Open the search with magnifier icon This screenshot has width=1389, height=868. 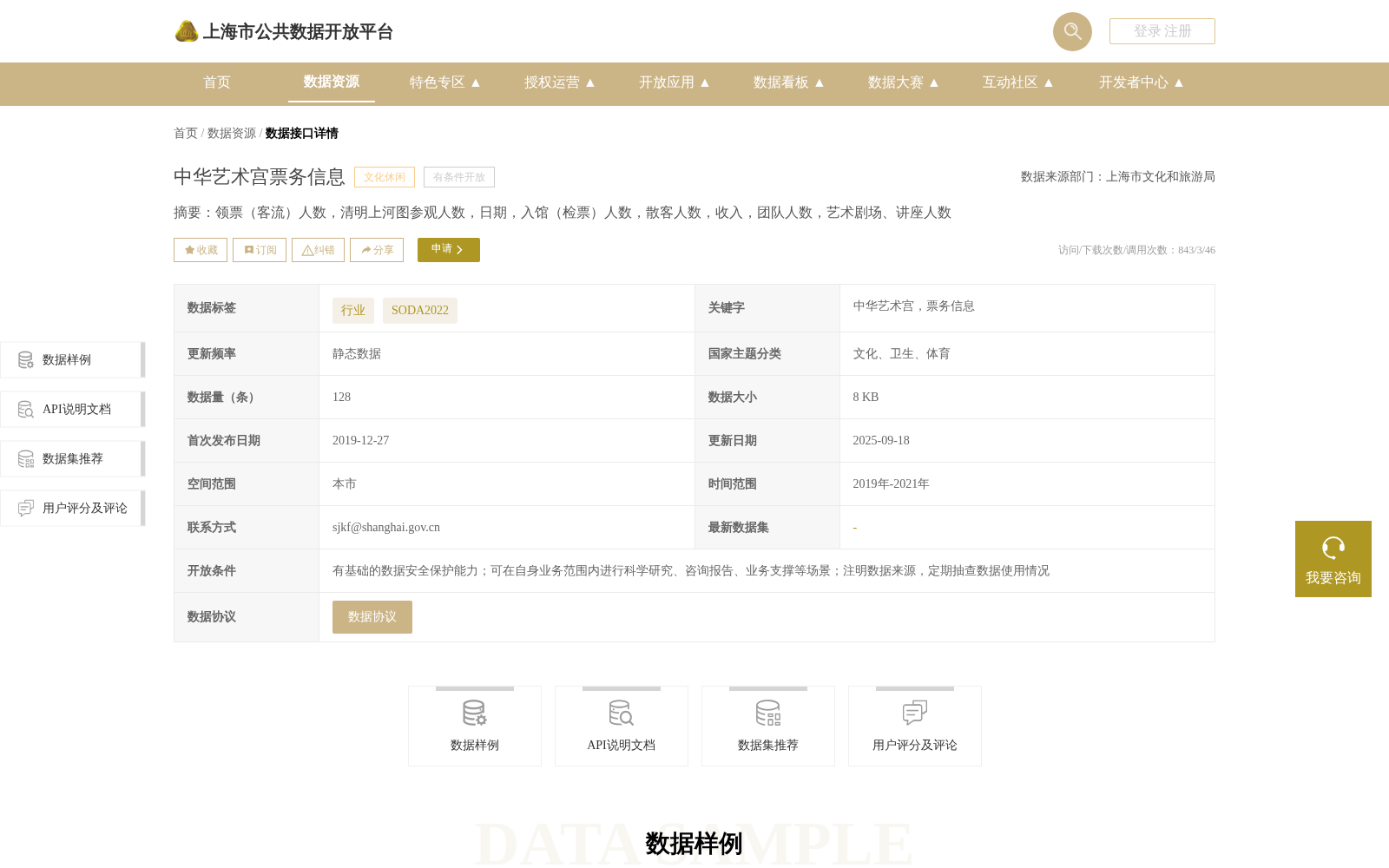tap(1072, 31)
